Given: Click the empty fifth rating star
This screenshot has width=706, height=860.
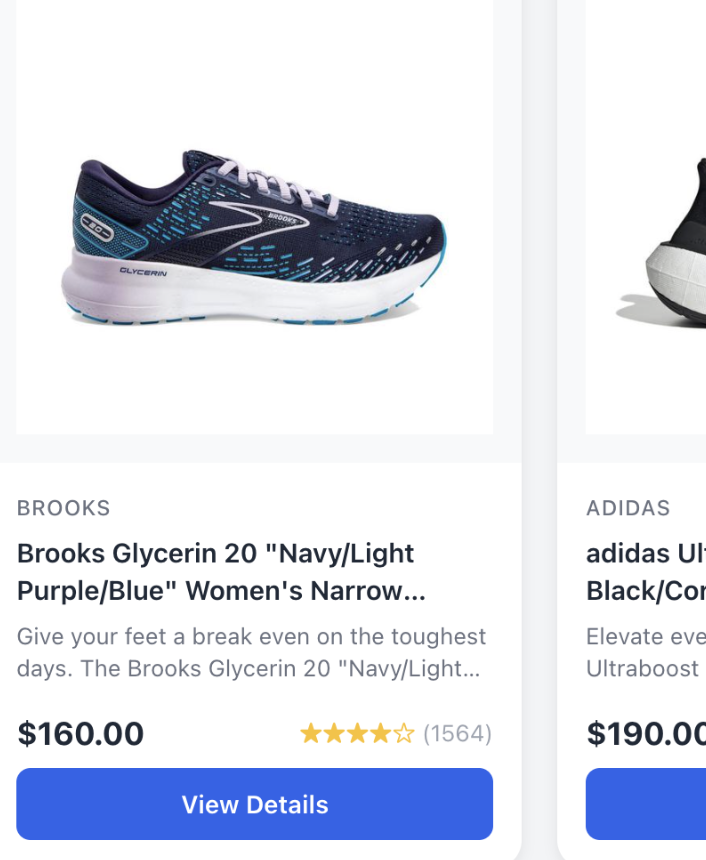Looking at the screenshot, I should click(403, 733).
